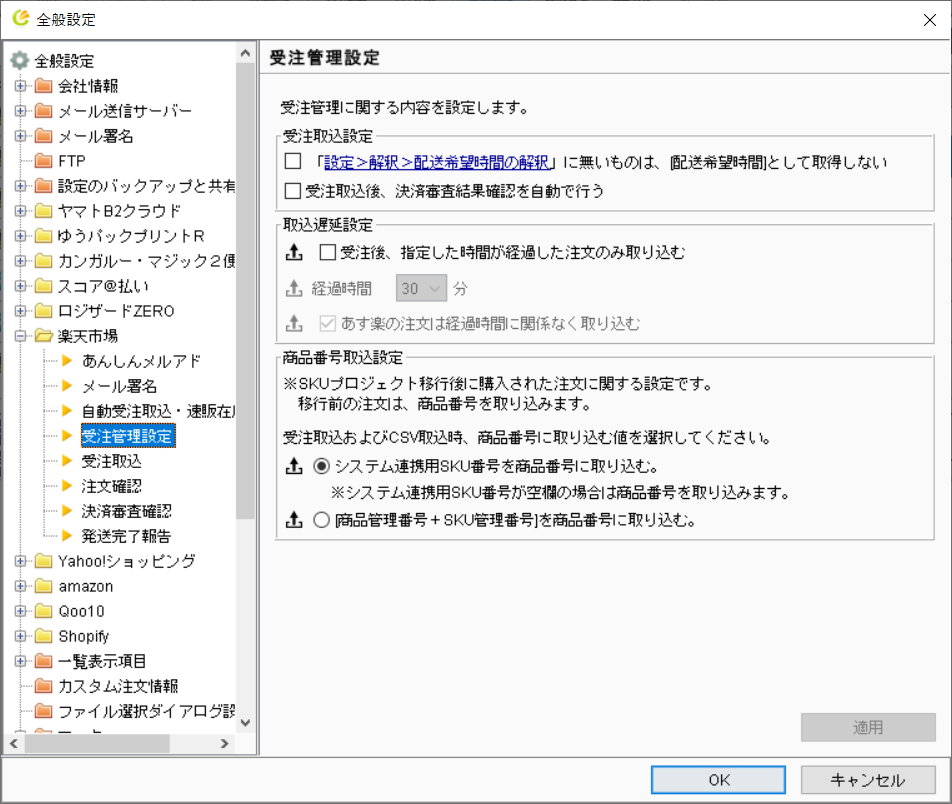Click upload icon beside 商品管理番号+SKU radio
The image size is (952, 804).
294,520
